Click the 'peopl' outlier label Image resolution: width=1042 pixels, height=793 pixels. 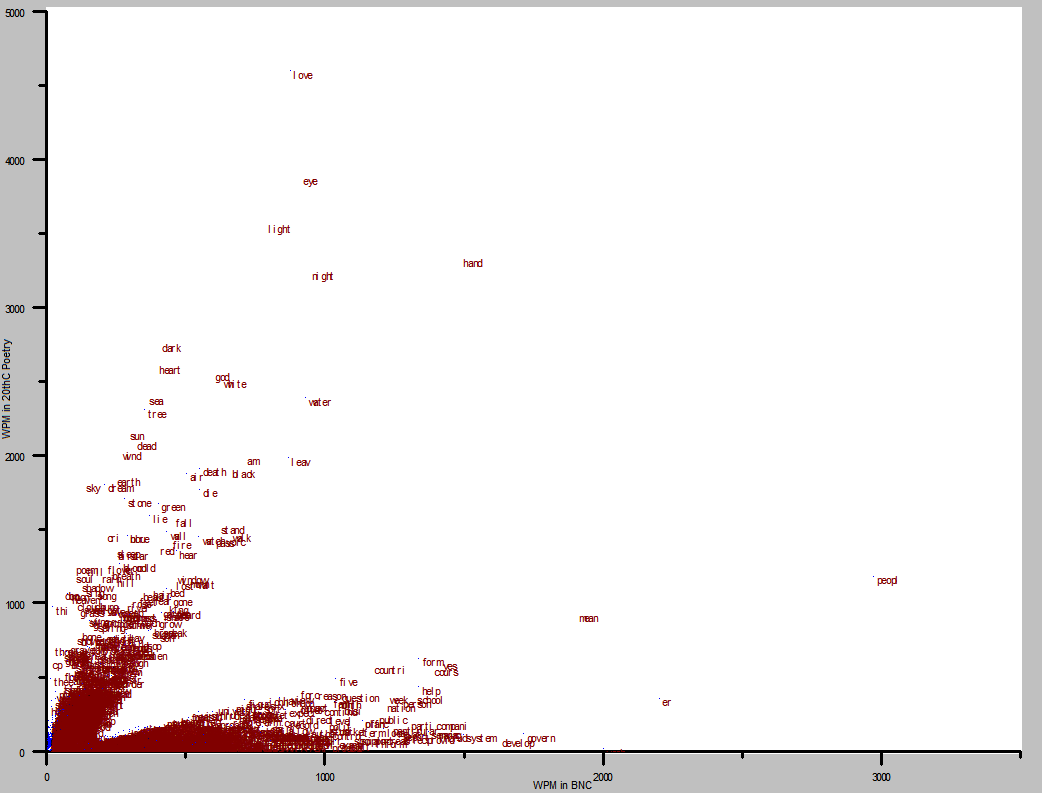pos(887,581)
